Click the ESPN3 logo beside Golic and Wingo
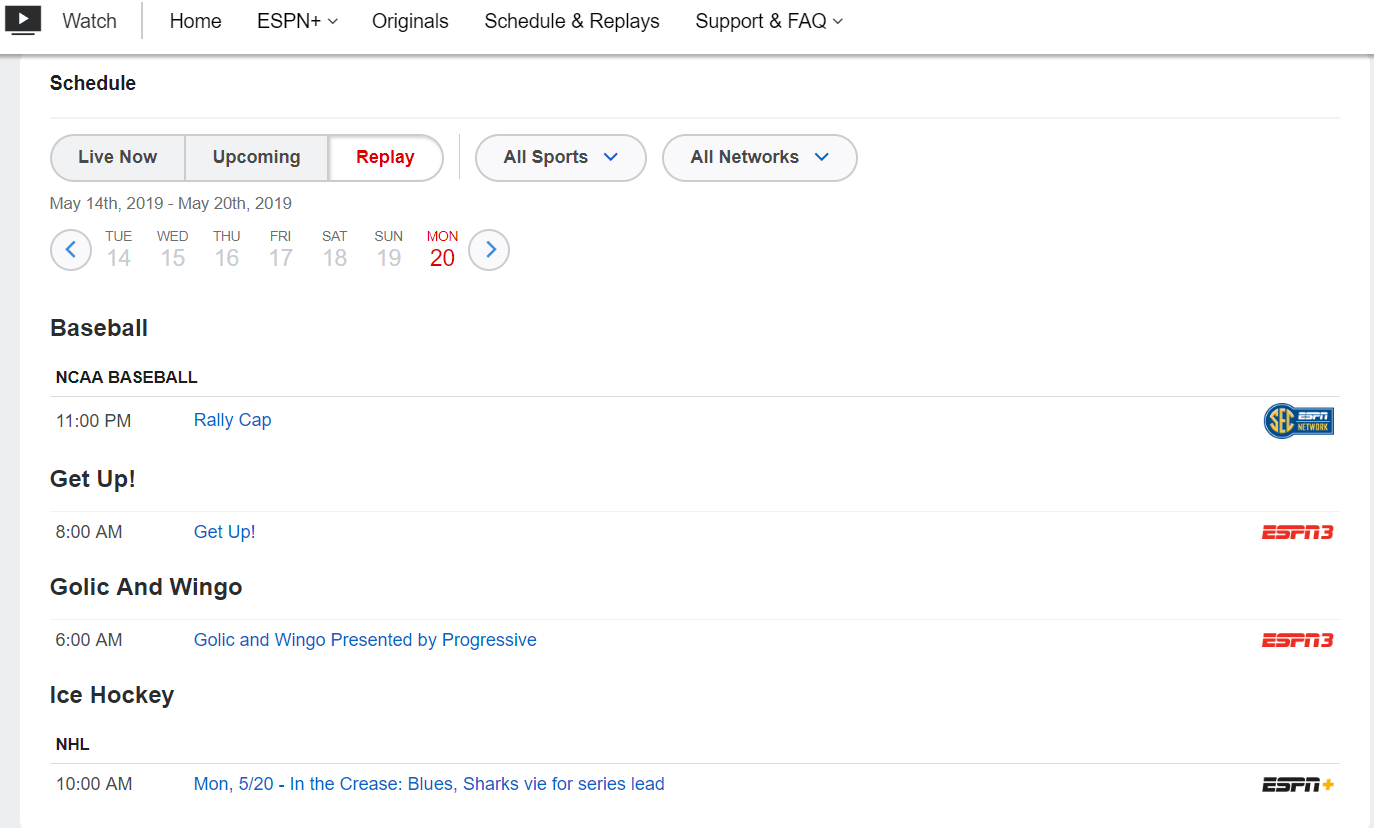Screen dimensions: 1374x828 pos(1298,640)
